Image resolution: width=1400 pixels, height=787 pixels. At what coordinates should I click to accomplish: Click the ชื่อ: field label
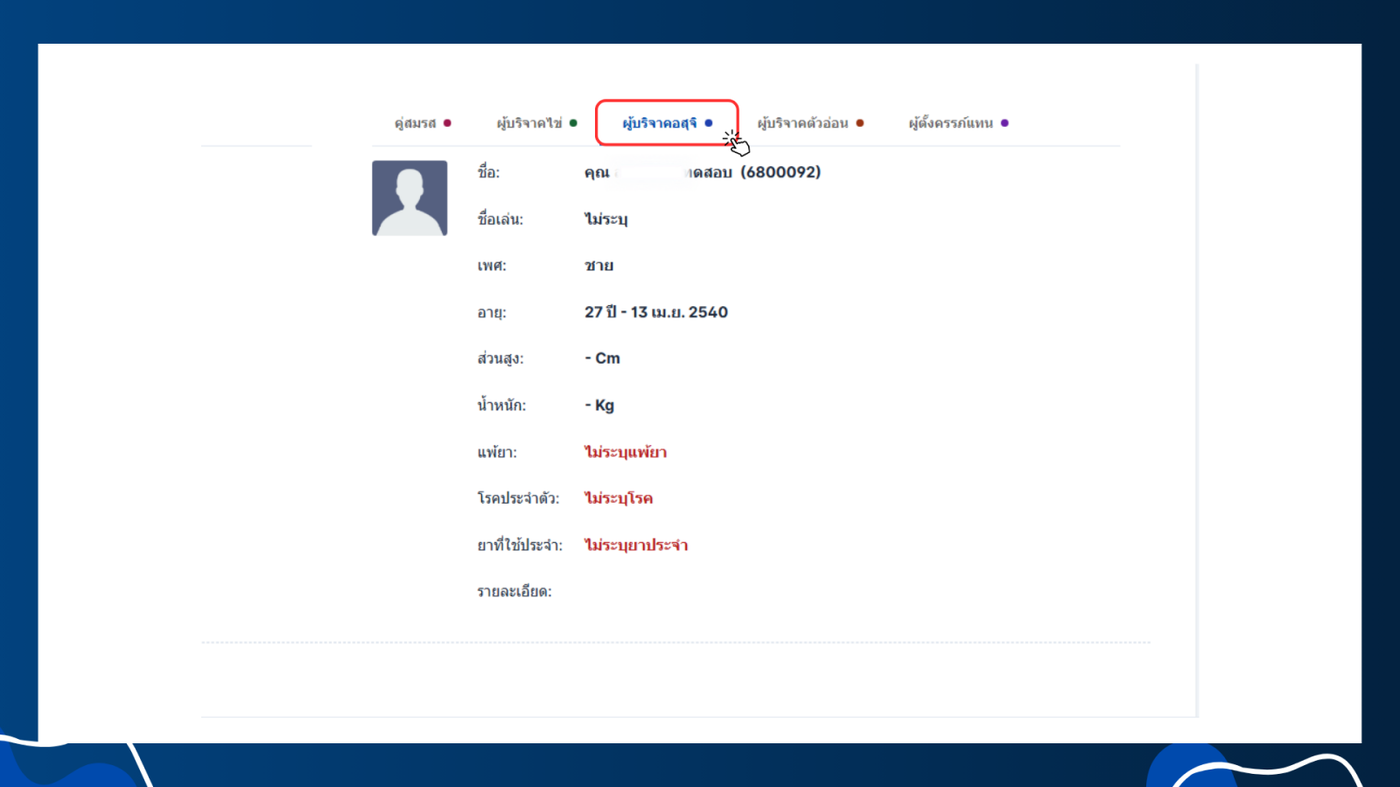pyautogui.click(x=488, y=172)
